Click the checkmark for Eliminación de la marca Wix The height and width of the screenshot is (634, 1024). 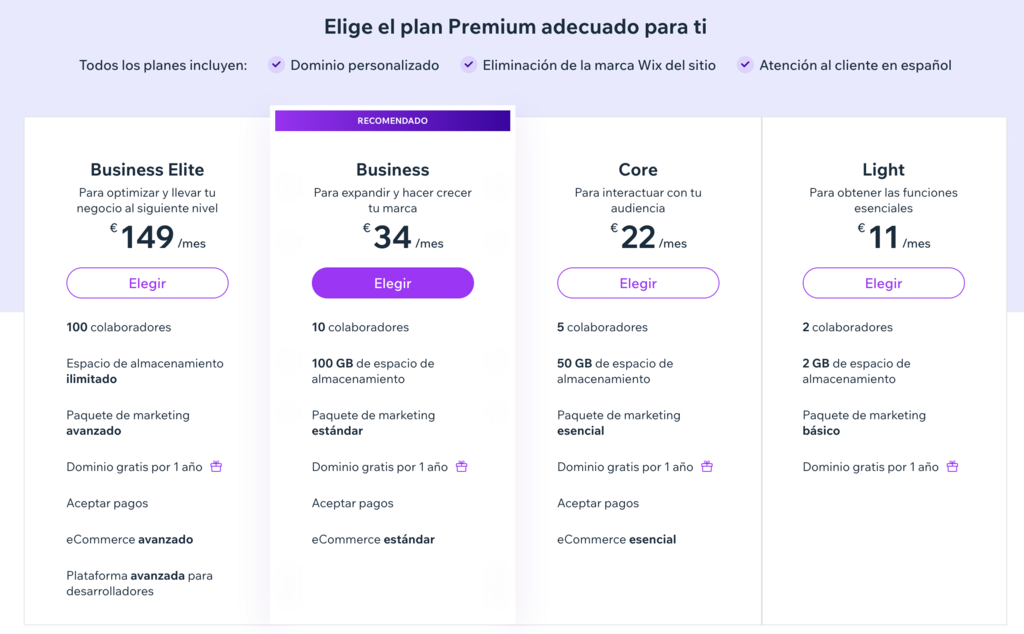point(468,64)
